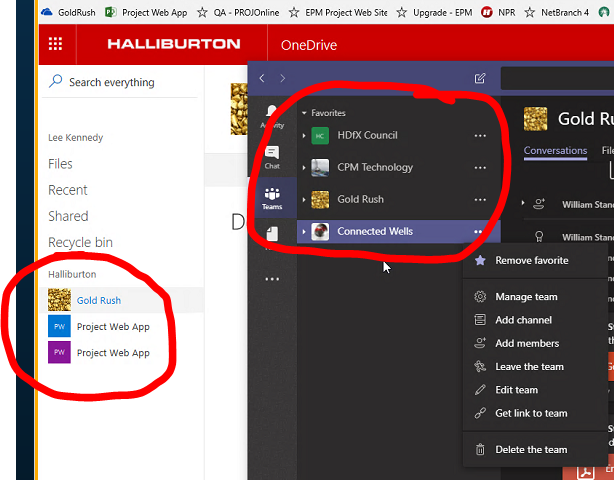Expand the first William Stan conversation entry

[x=523, y=203]
